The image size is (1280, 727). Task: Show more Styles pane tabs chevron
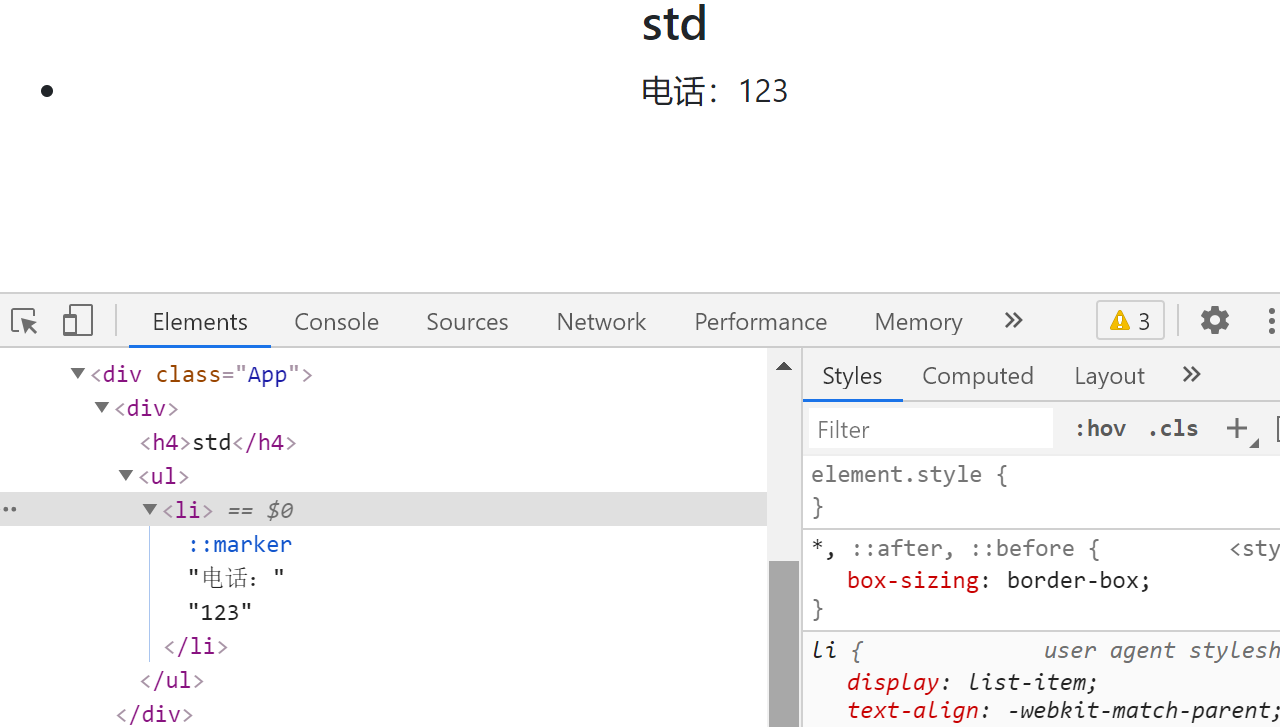[x=1191, y=375]
